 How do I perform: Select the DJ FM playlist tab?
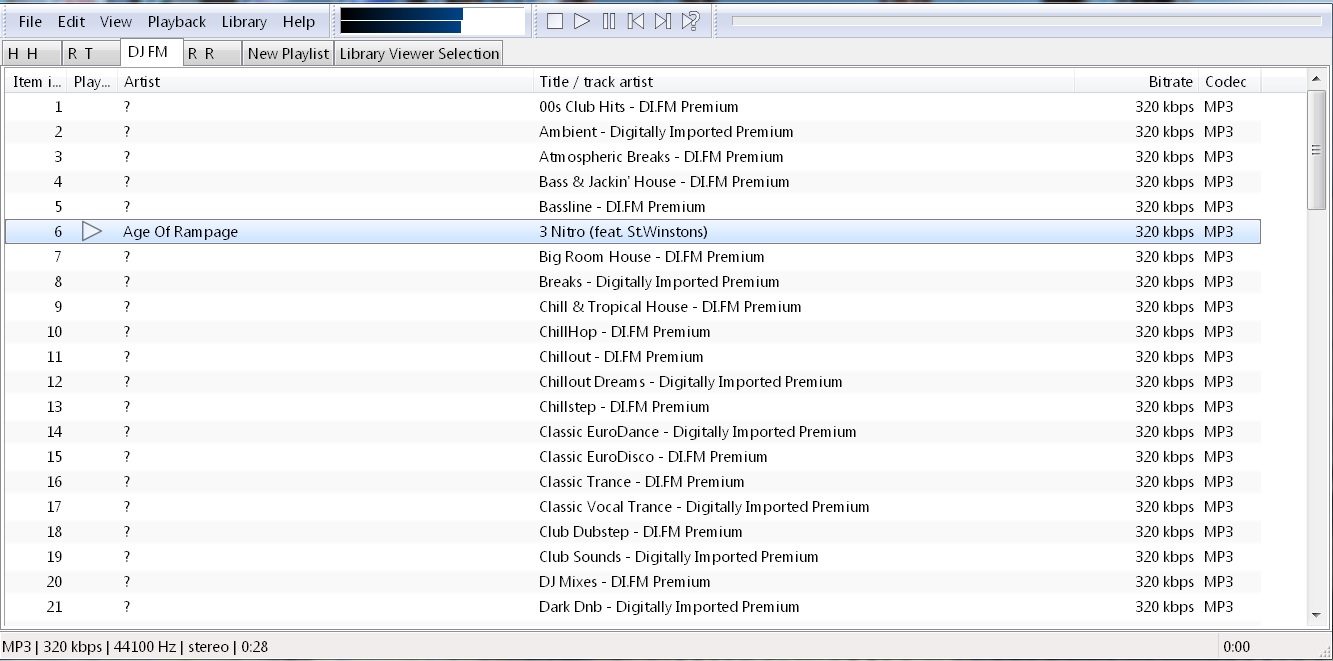151,52
